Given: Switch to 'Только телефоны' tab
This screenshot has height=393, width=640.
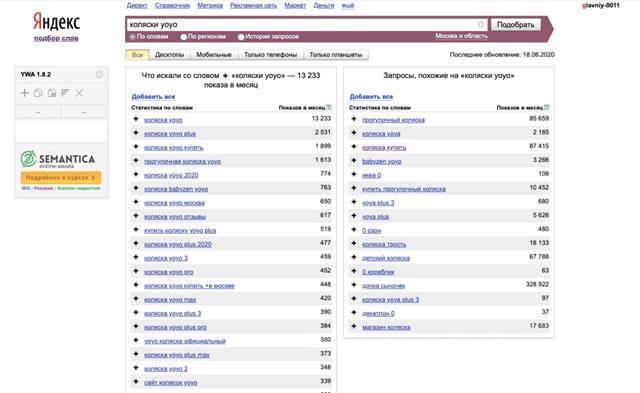Looking at the screenshot, I should [x=270, y=55].
